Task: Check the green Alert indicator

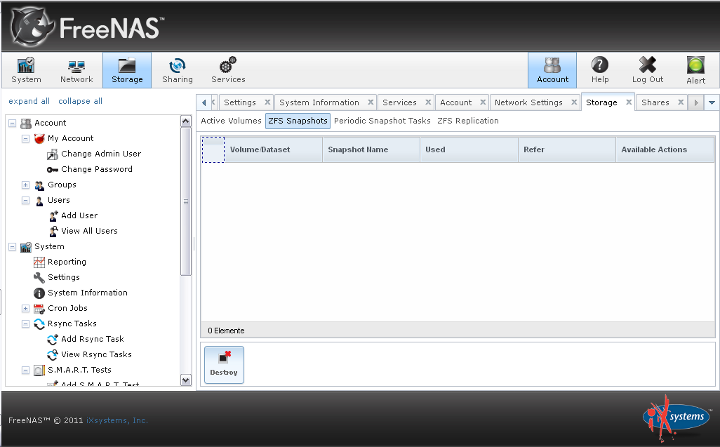Action: [x=696, y=70]
